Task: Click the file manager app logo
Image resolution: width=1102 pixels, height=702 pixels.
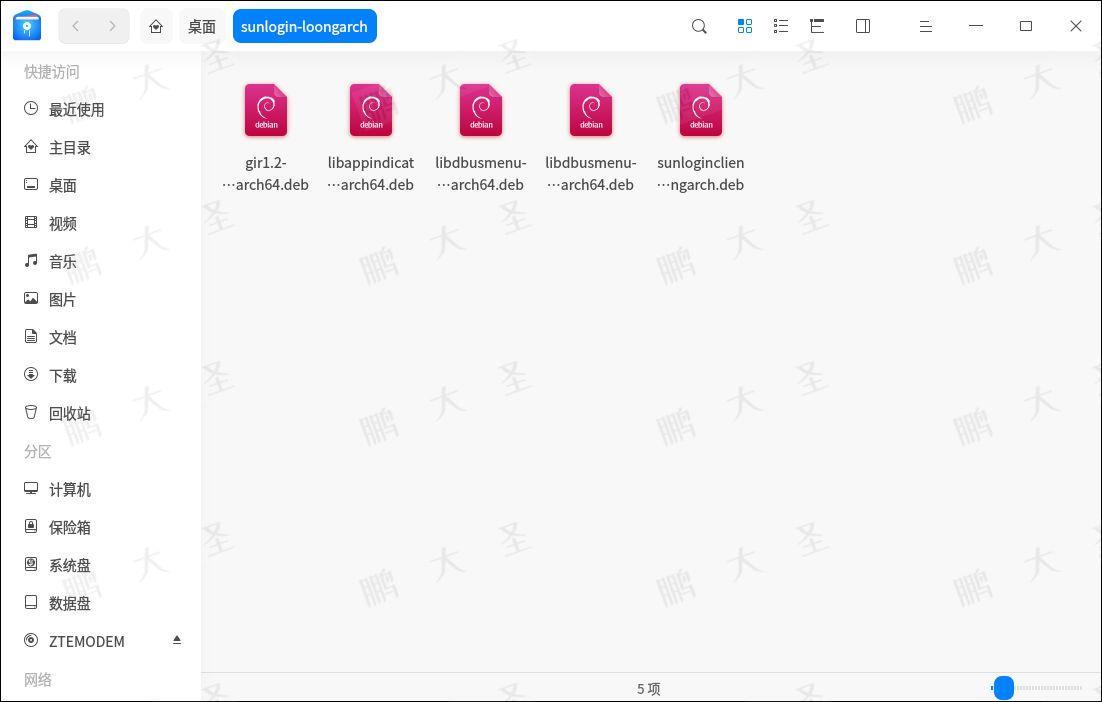Action: pos(27,26)
